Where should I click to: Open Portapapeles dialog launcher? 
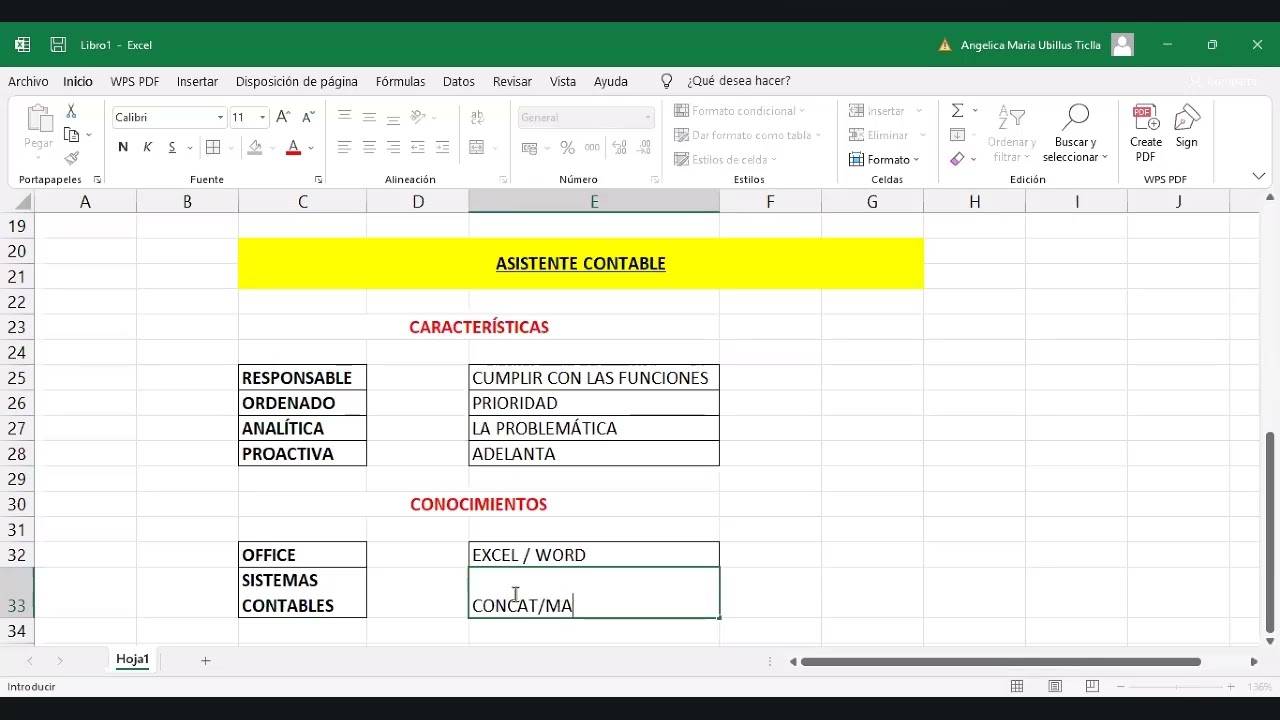pyautogui.click(x=97, y=179)
